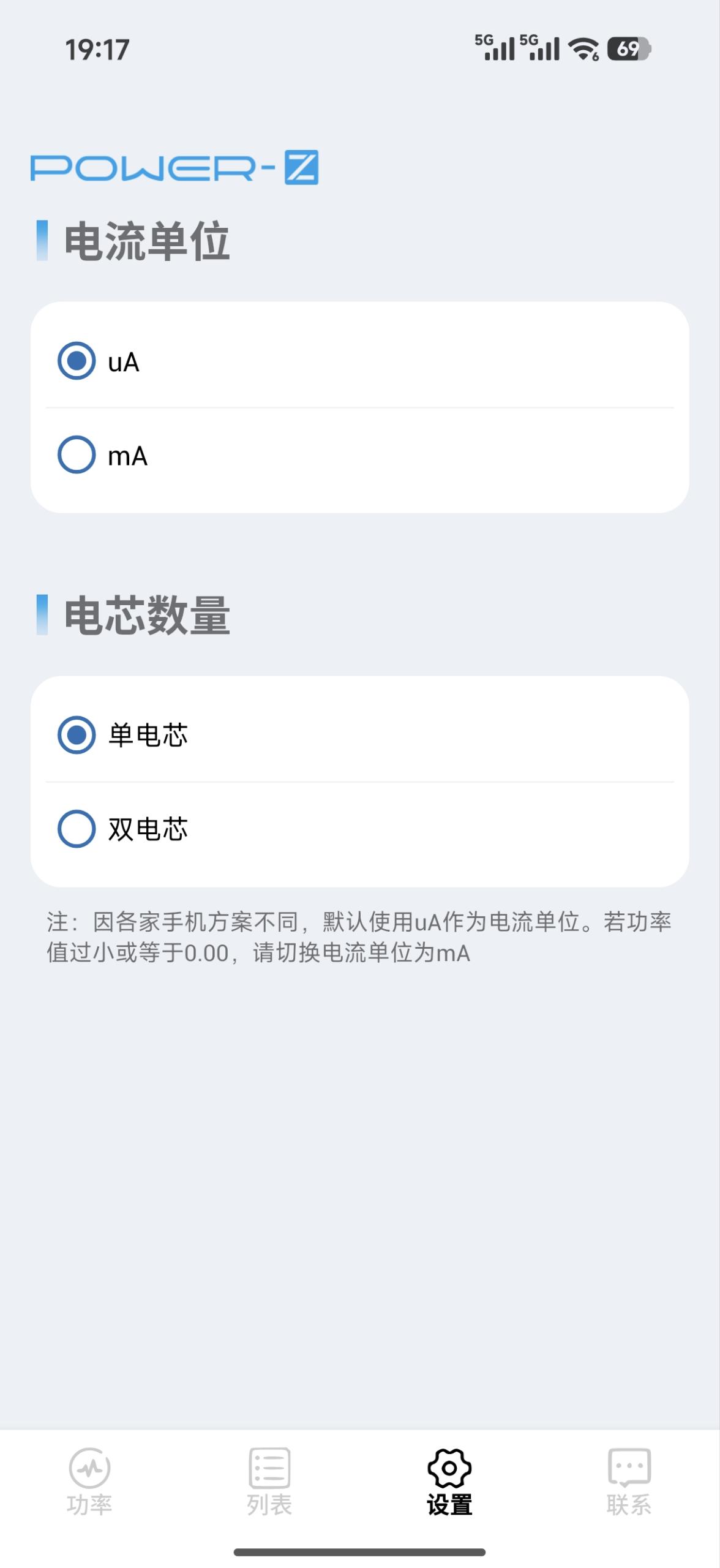Click the 联系 text label in bottom bar
Viewport: 720px width, 1568px height.
coord(629,1504)
